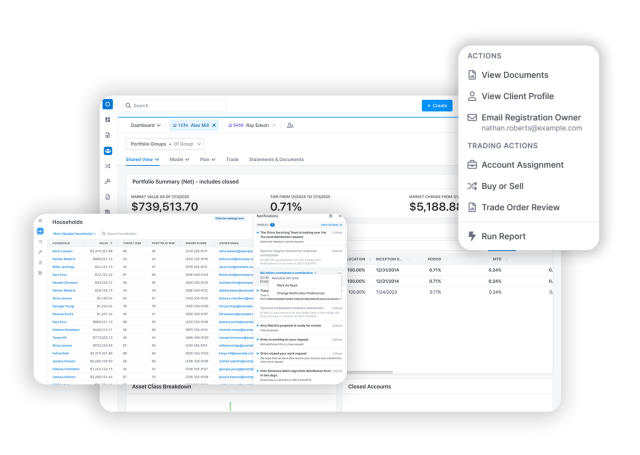Image resolution: width=640 pixels, height=455 pixels.
Task: Open the Willie Jennings household link
Action: pos(63,267)
